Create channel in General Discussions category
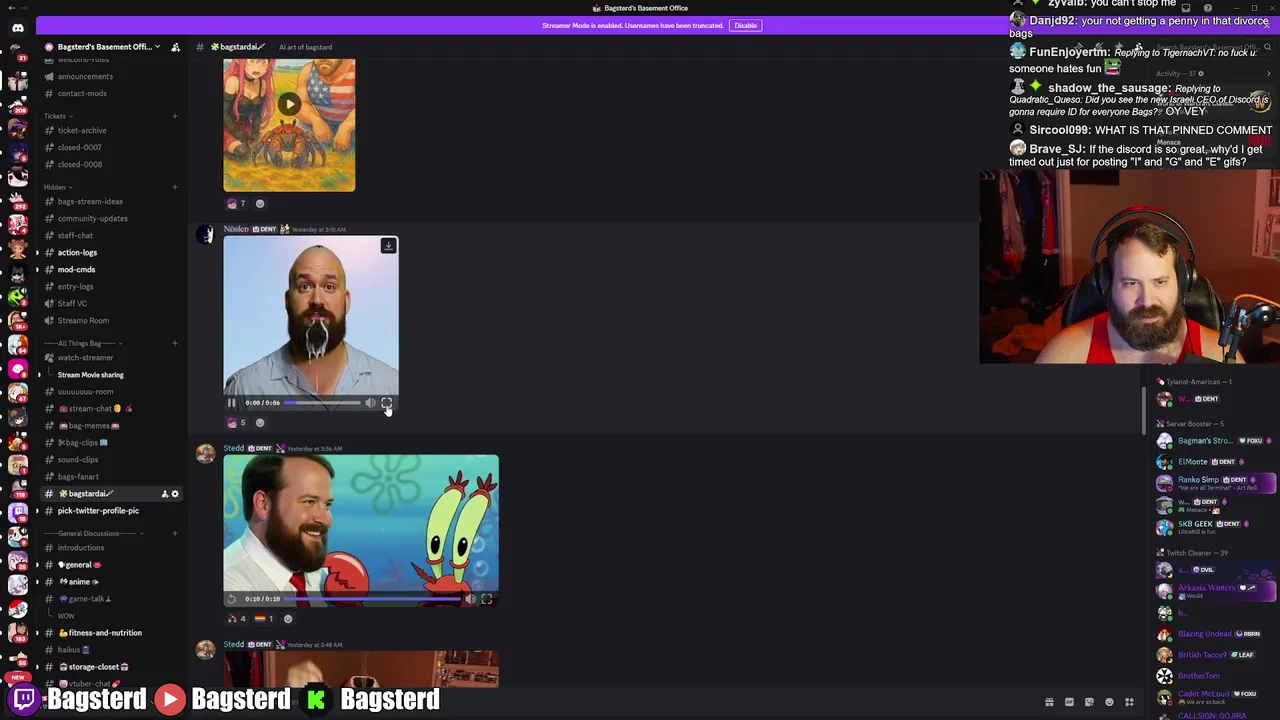Image resolution: width=1280 pixels, height=720 pixels. [174, 533]
